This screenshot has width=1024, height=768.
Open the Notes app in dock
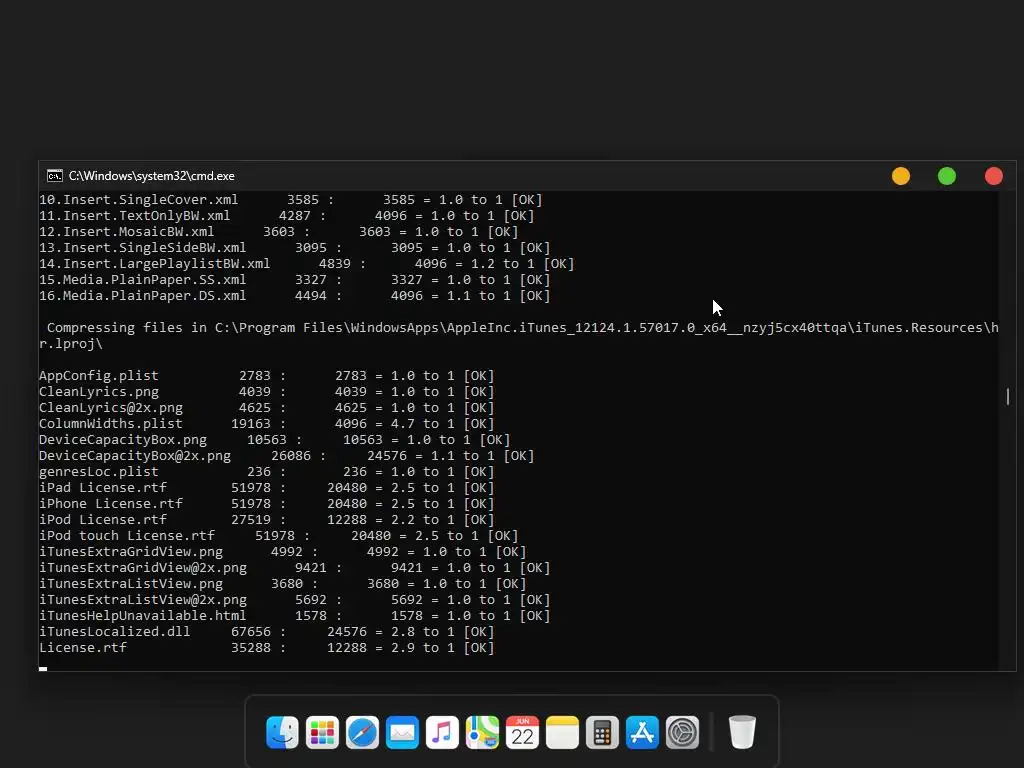coord(562,732)
